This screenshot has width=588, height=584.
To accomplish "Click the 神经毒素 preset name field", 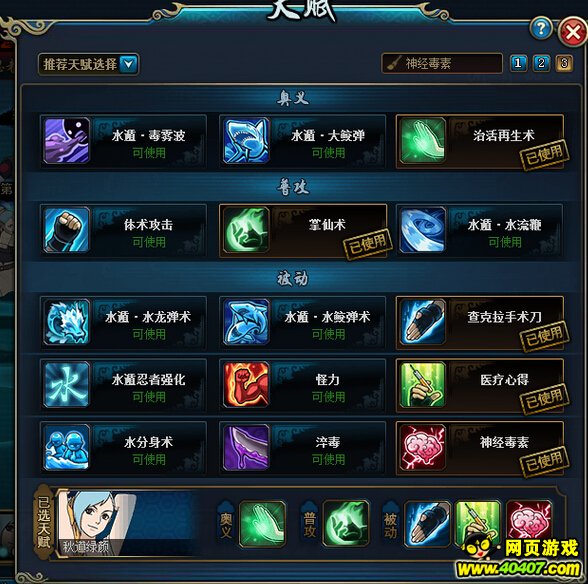I will (442, 63).
